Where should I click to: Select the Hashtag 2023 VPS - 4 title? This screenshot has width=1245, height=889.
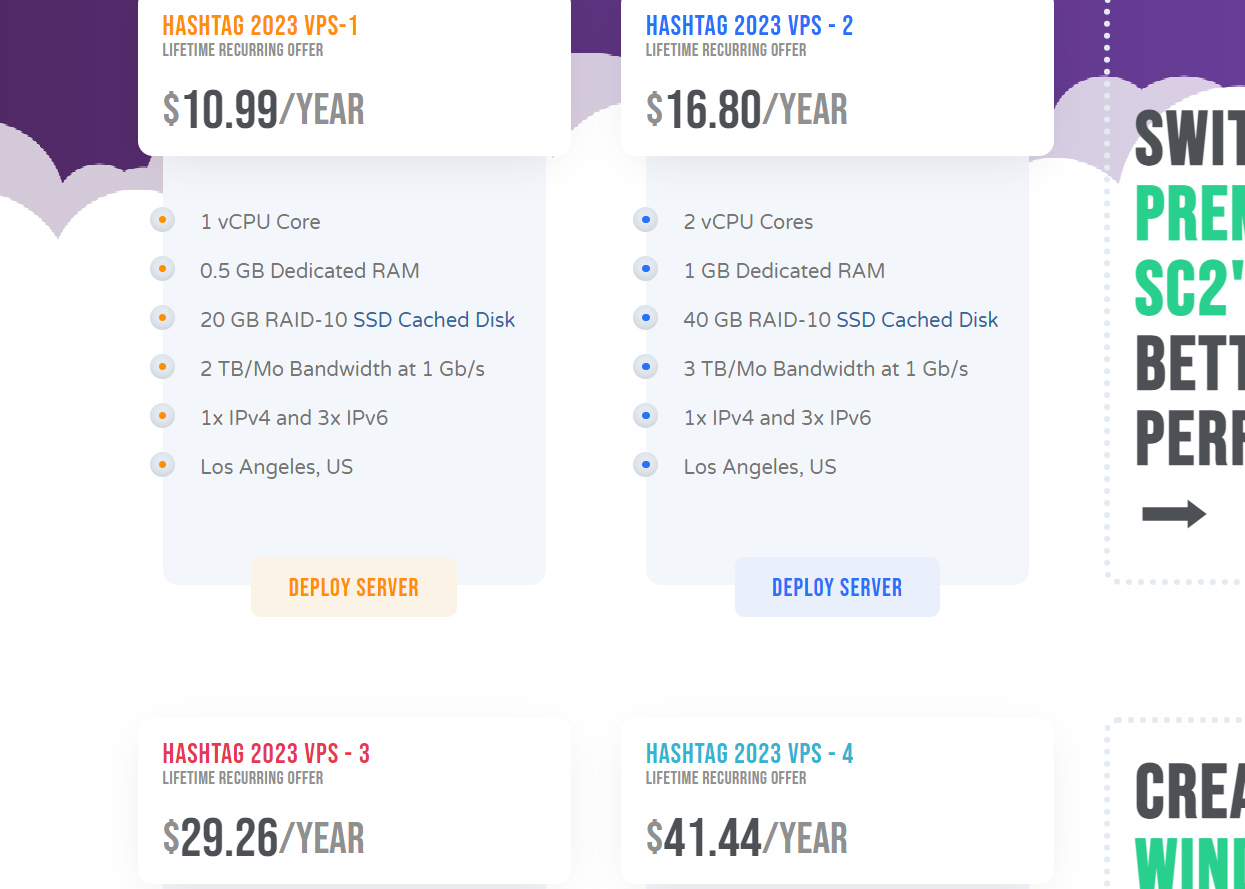point(749,754)
